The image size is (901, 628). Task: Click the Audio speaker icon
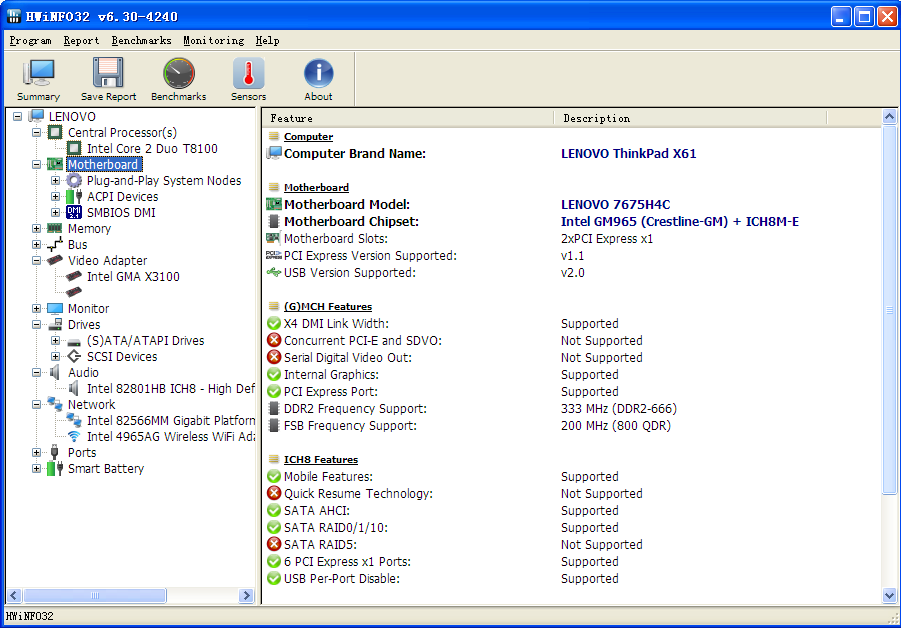[x=55, y=372]
